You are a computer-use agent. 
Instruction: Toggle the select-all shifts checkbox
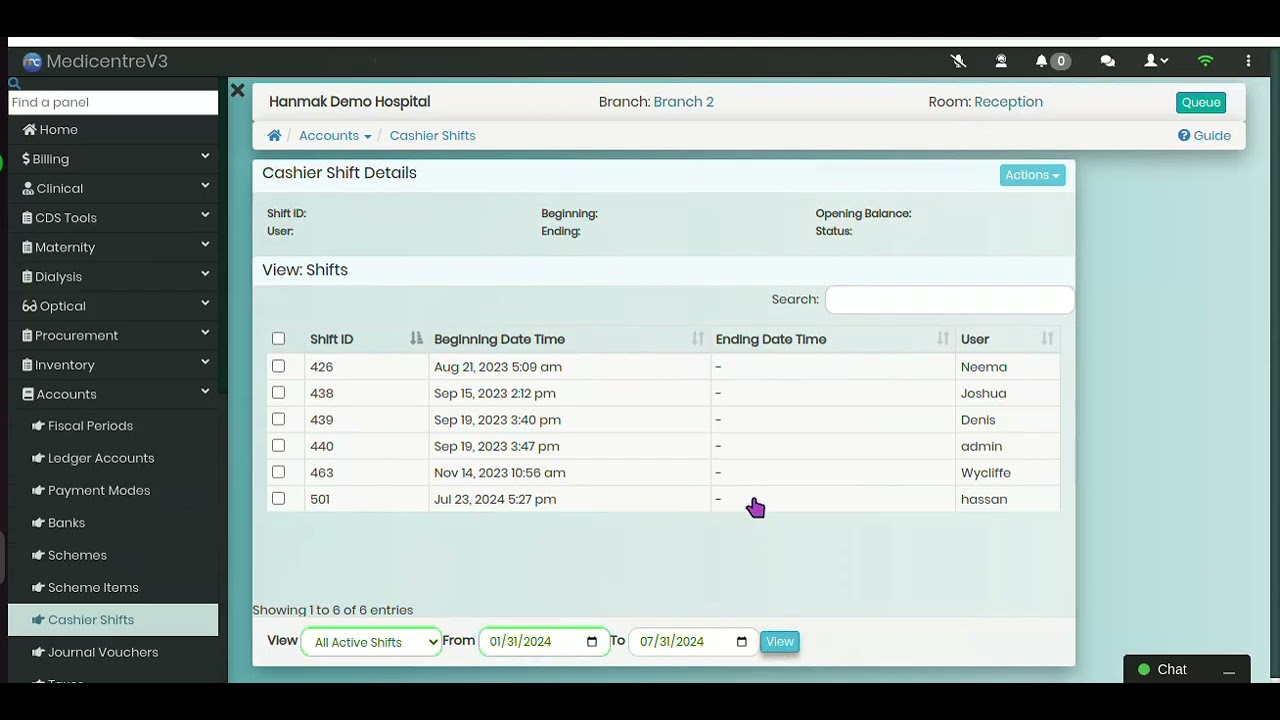click(x=278, y=339)
